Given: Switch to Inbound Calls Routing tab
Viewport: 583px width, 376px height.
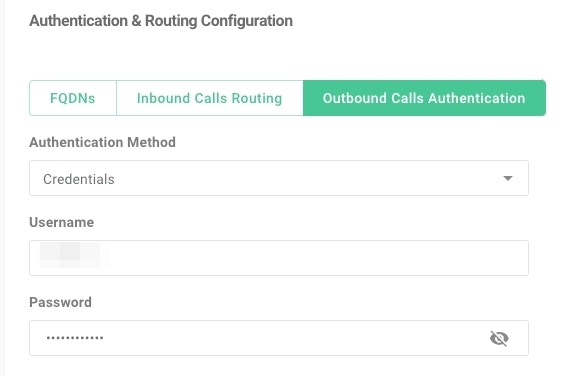Looking at the screenshot, I should tap(210, 98).
